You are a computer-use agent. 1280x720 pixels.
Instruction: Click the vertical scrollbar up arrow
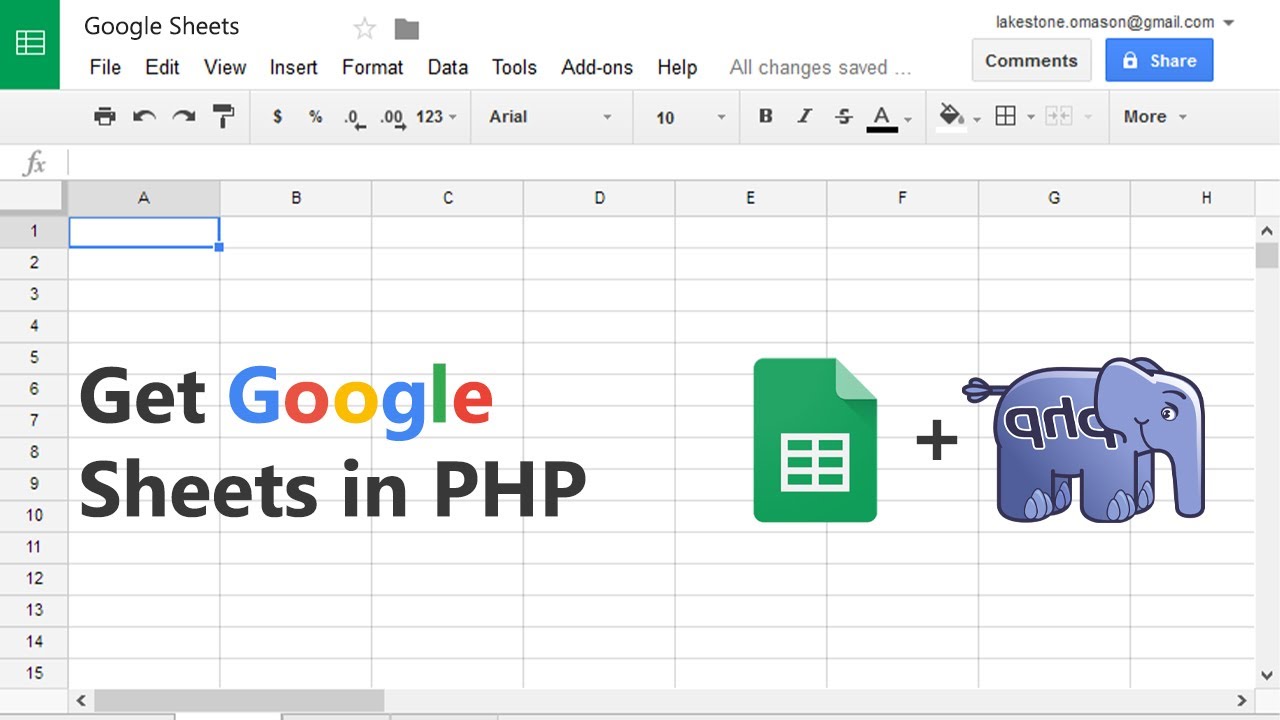[1267, 230]
